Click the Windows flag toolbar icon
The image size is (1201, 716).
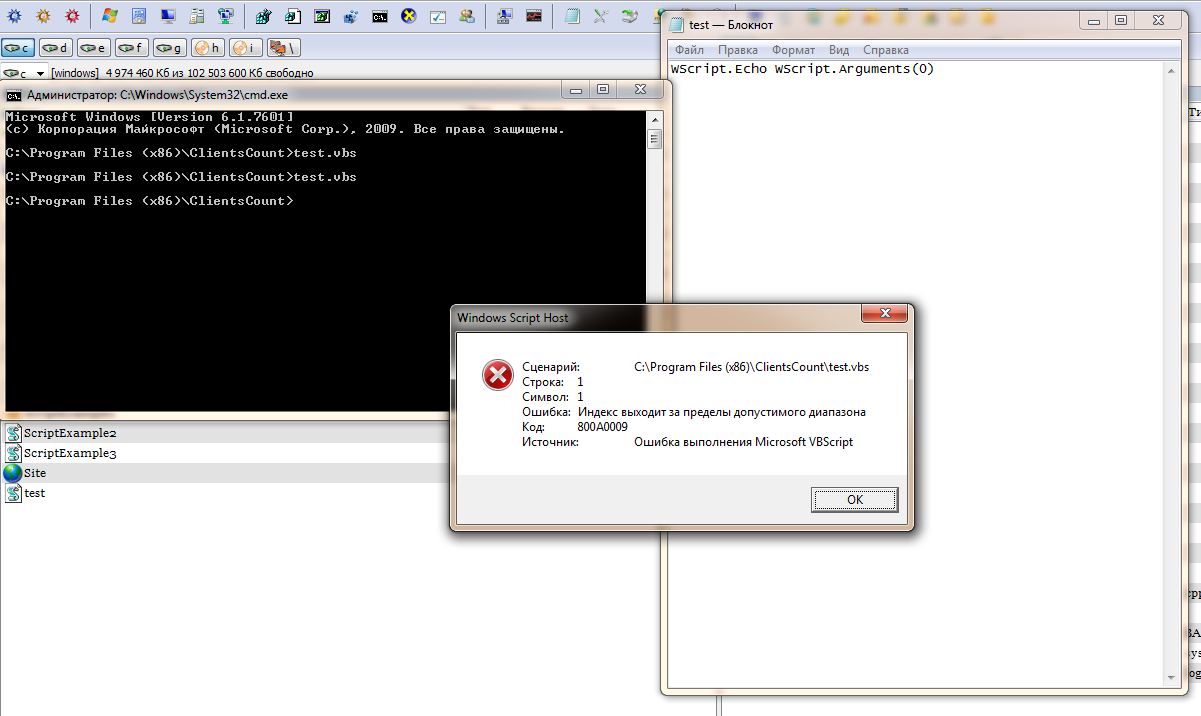(110, 16)
